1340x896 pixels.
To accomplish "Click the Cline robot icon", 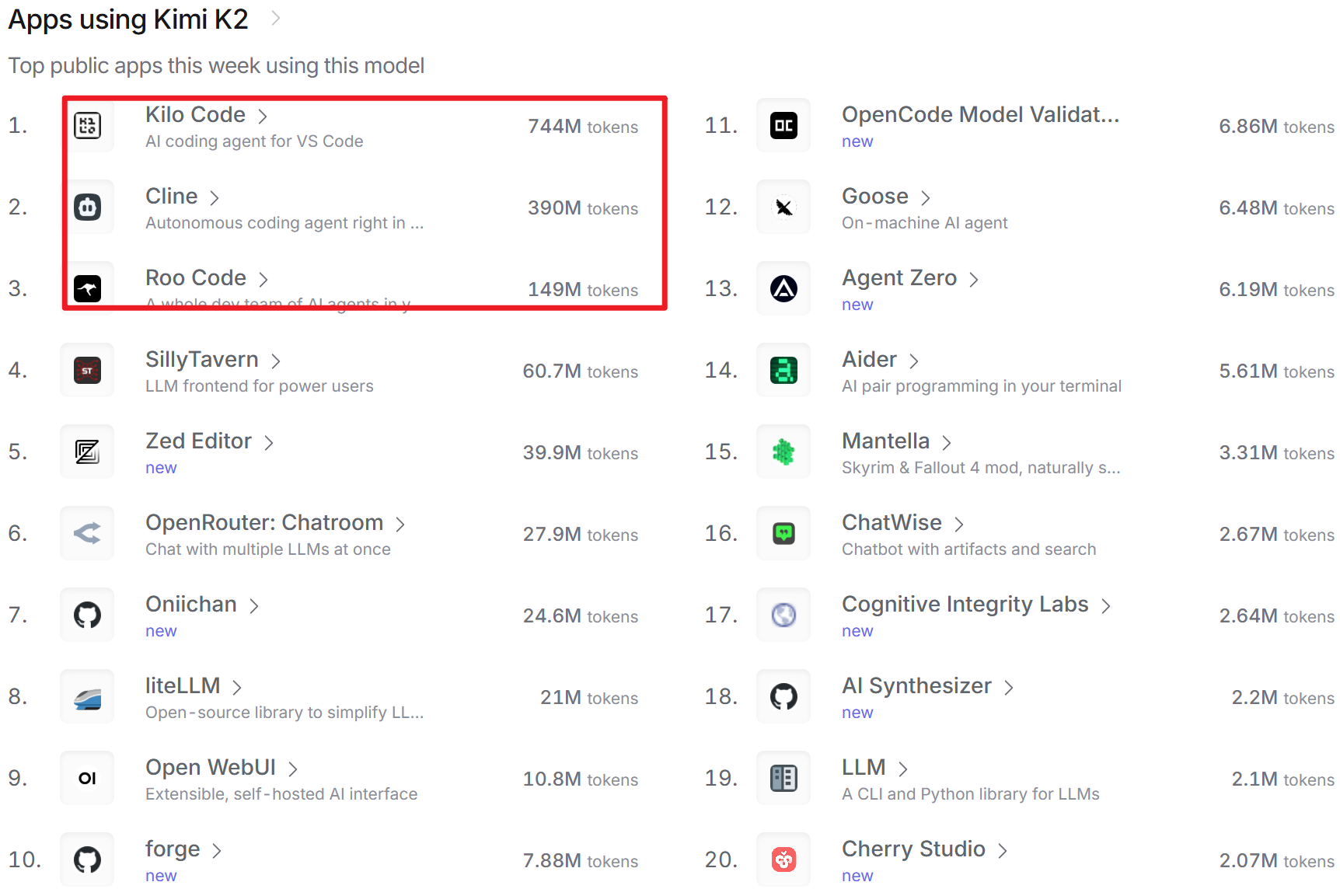I will tap(87, 207).
